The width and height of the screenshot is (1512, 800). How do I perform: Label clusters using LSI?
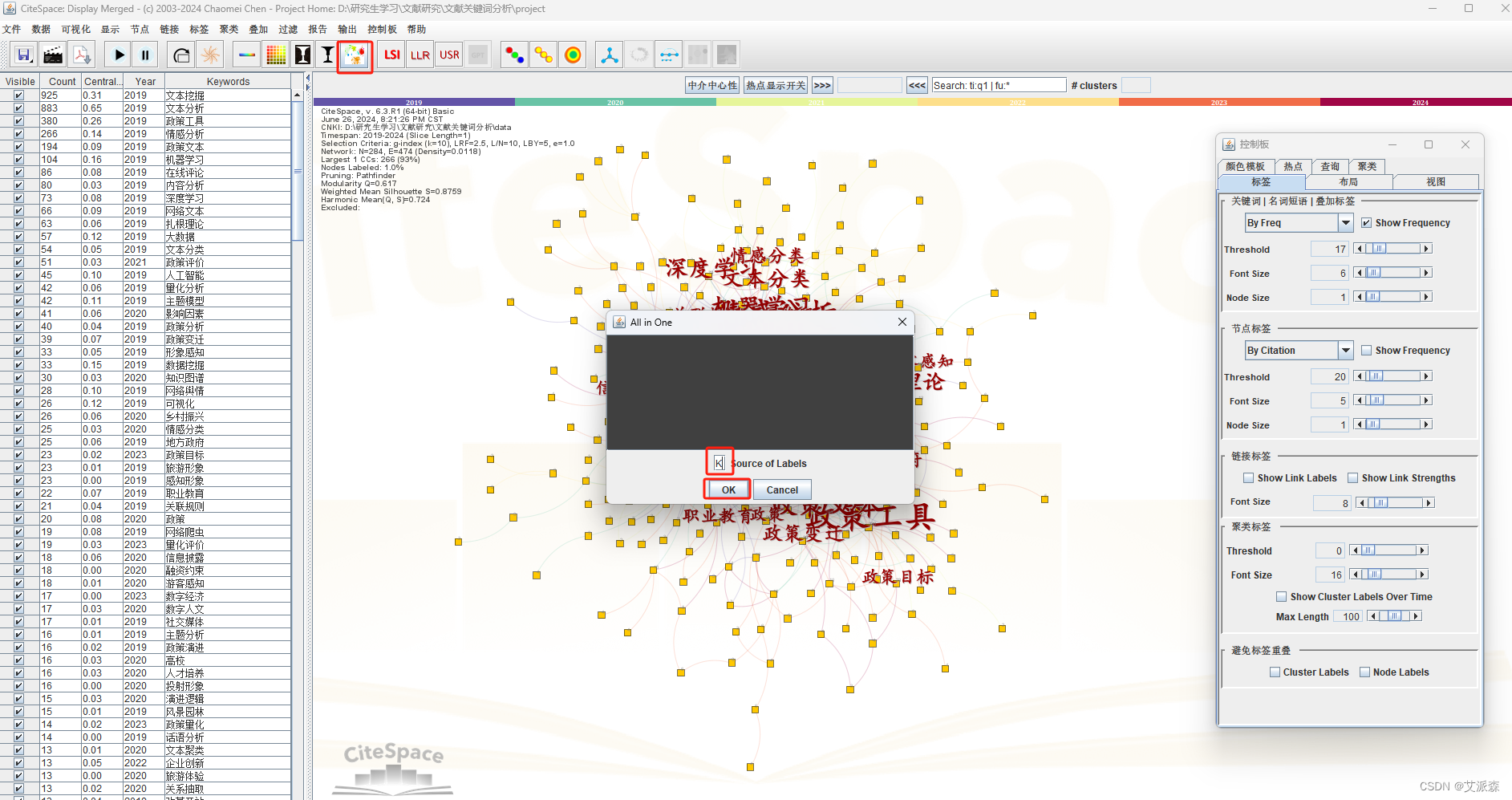coord(391,55)
